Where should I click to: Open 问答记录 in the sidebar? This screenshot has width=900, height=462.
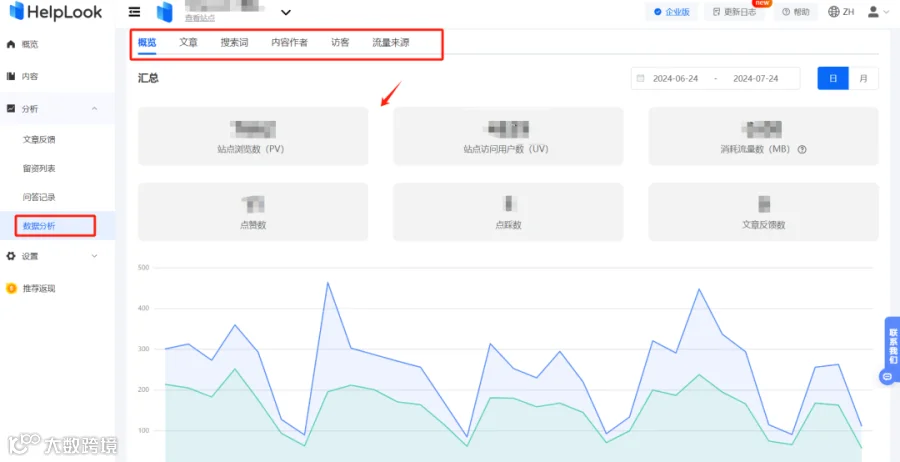click(x=39, y=197)
